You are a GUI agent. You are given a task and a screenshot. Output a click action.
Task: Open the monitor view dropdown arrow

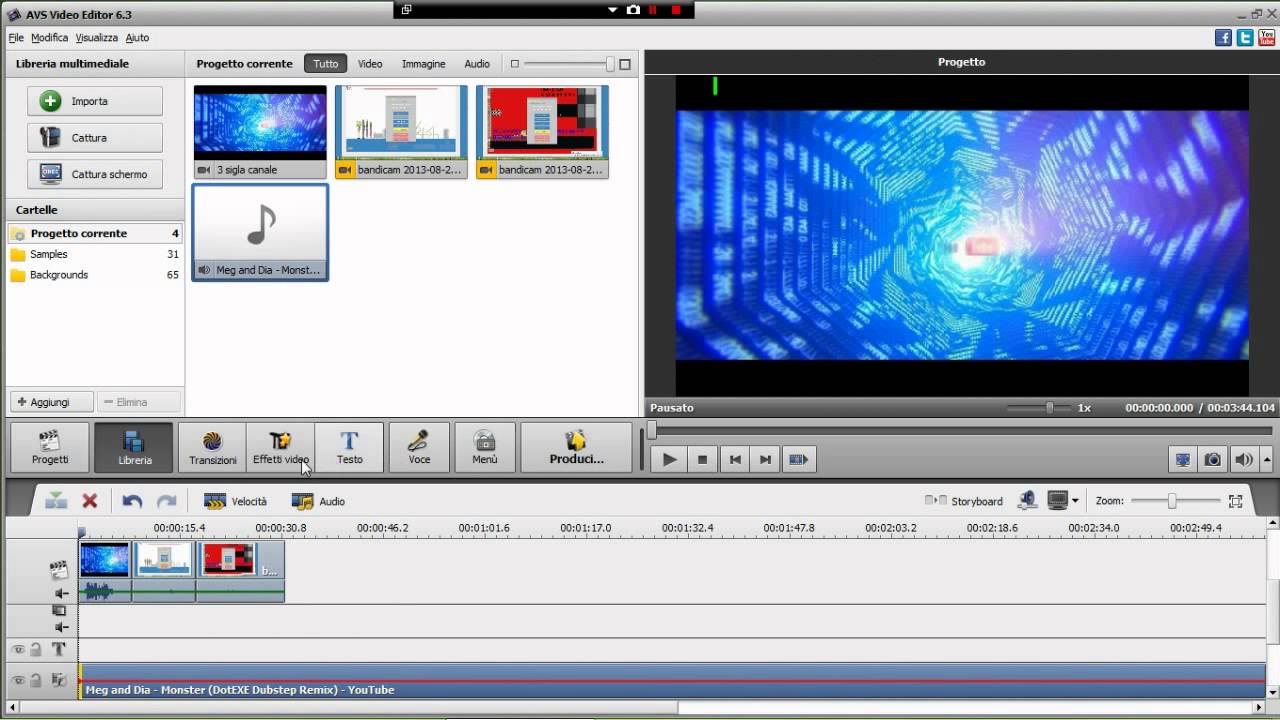(x=1076, y=501)
